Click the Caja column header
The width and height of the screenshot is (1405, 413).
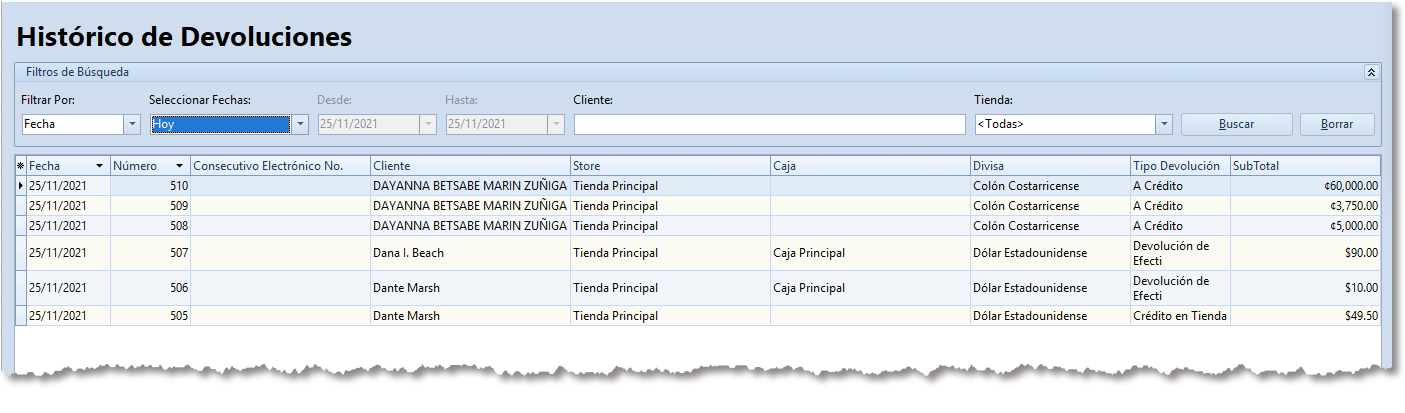click(x=870, y=165)
